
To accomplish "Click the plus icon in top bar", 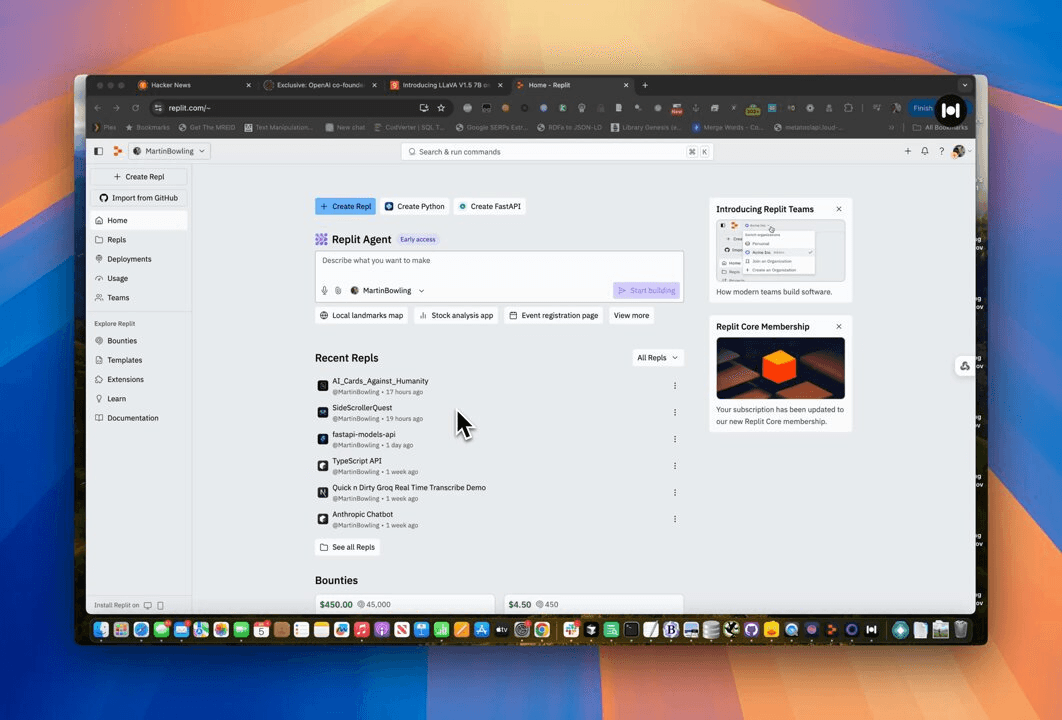I will click(908, 151).
